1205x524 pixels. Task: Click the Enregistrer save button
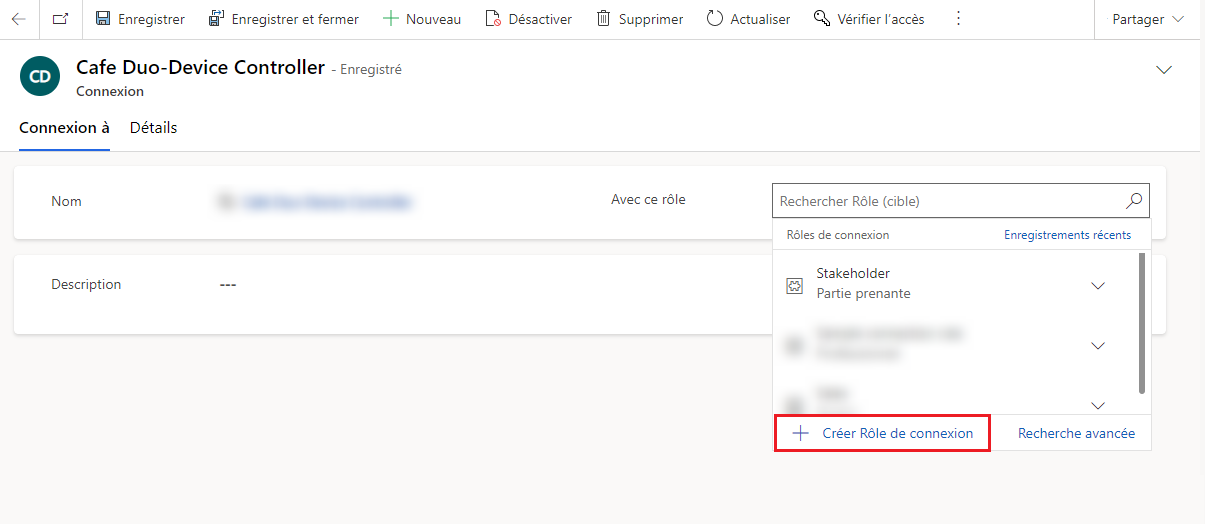pos(140,19)
